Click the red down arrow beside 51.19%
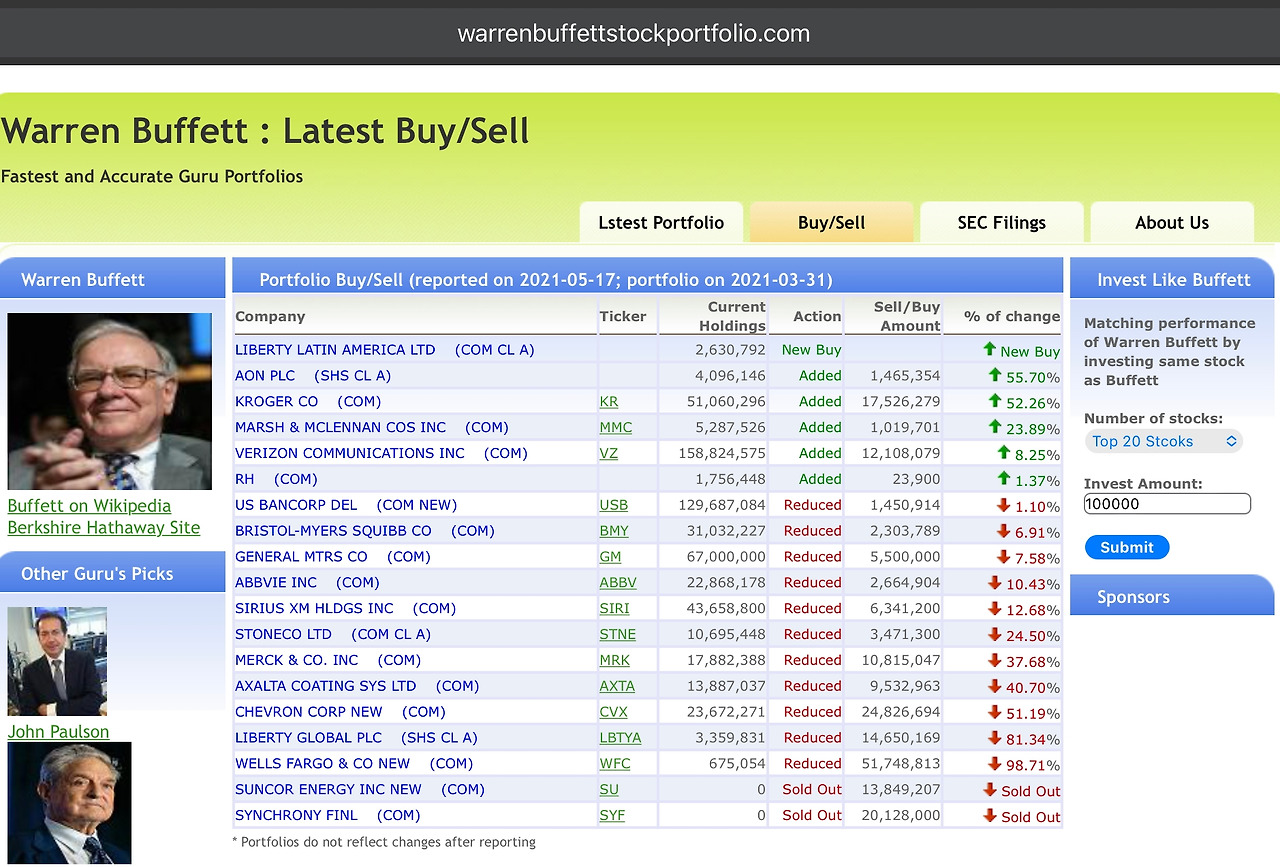The height and width of the screenshot is (867, 1280). [994, 713]
